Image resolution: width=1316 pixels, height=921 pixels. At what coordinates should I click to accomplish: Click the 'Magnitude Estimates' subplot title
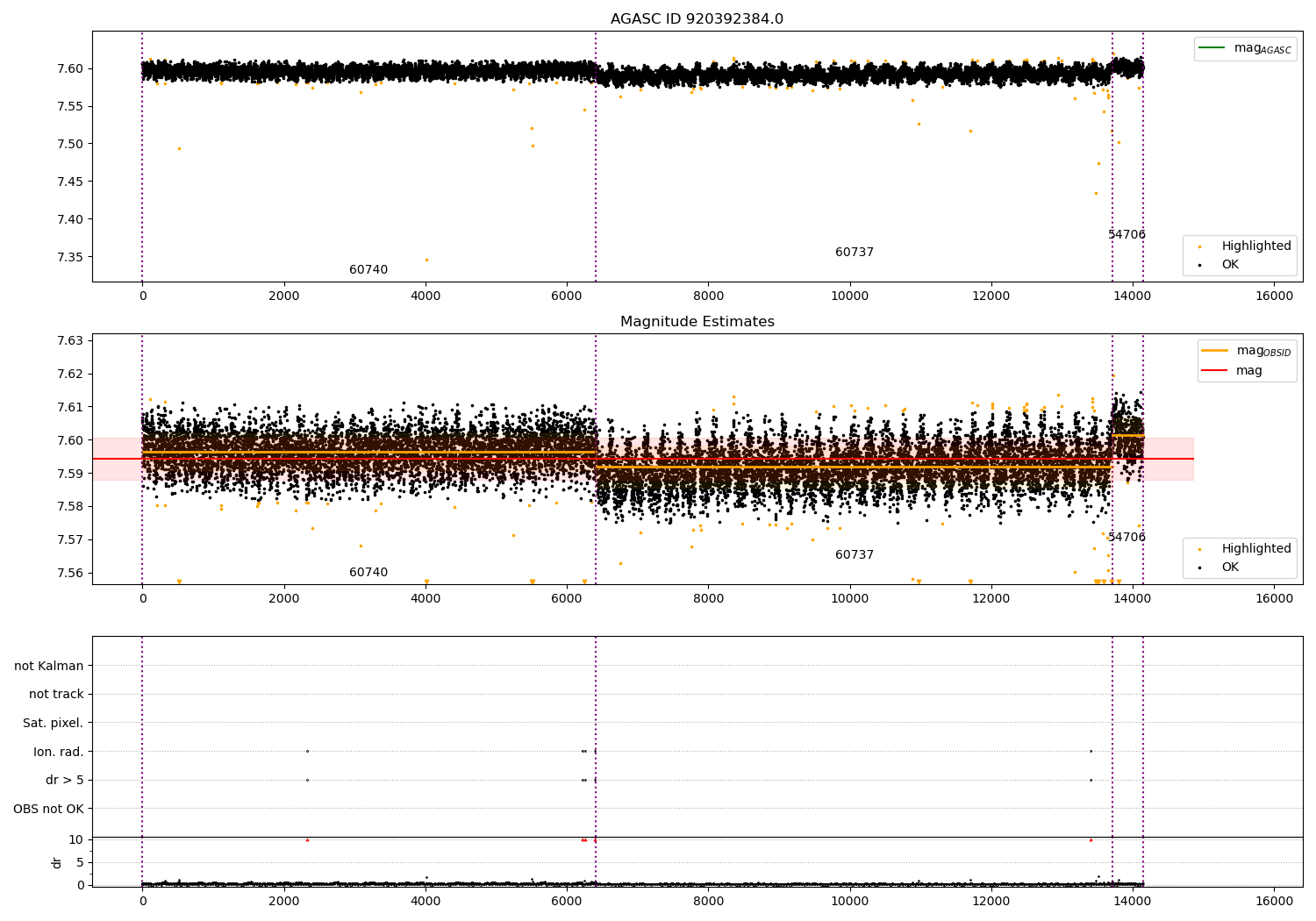pos(697,322)
